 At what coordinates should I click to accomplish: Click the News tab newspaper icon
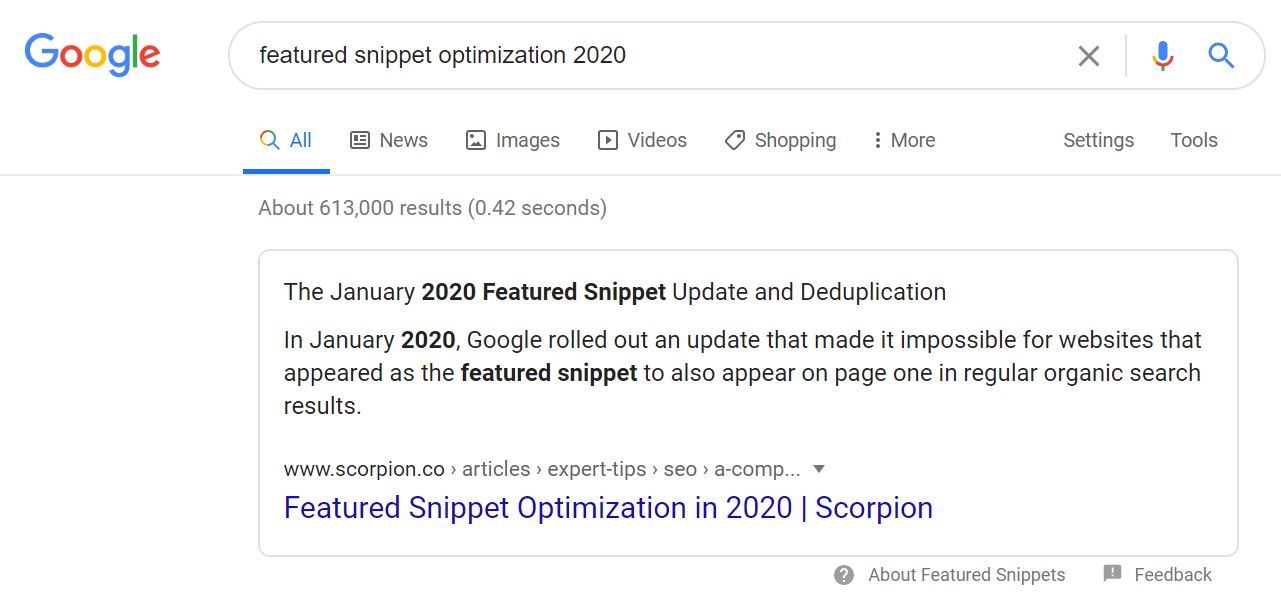[360, 140]
